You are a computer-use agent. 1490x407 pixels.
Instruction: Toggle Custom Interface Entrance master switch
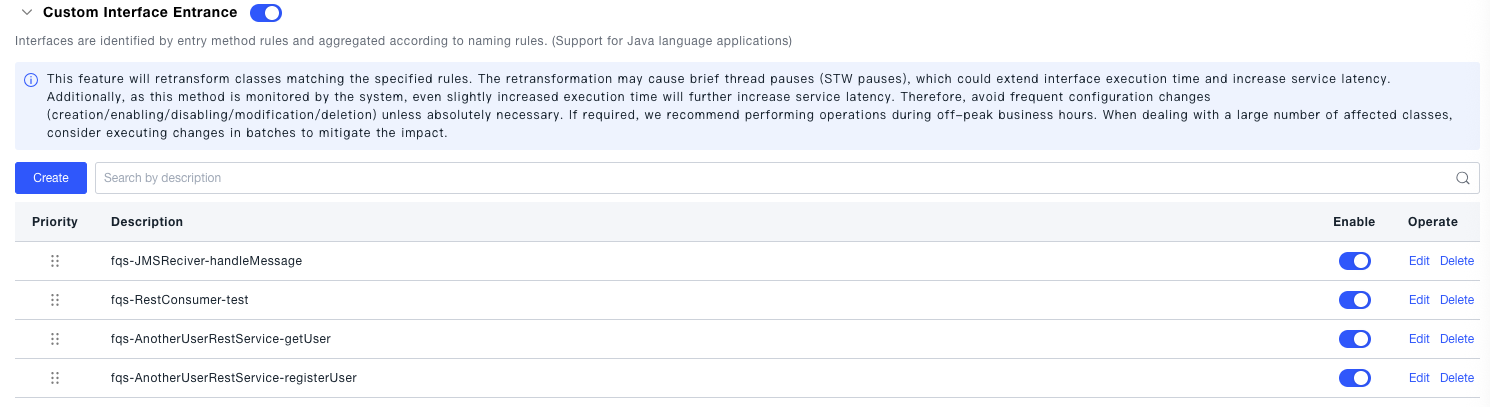pyautogui.click(x=266, y=13)
